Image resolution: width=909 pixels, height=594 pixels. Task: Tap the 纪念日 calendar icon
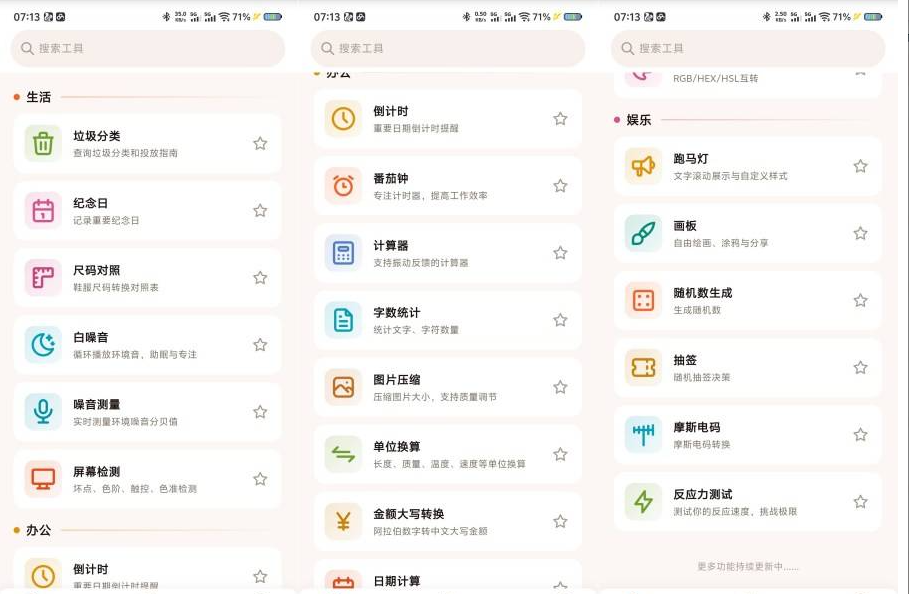43,210
